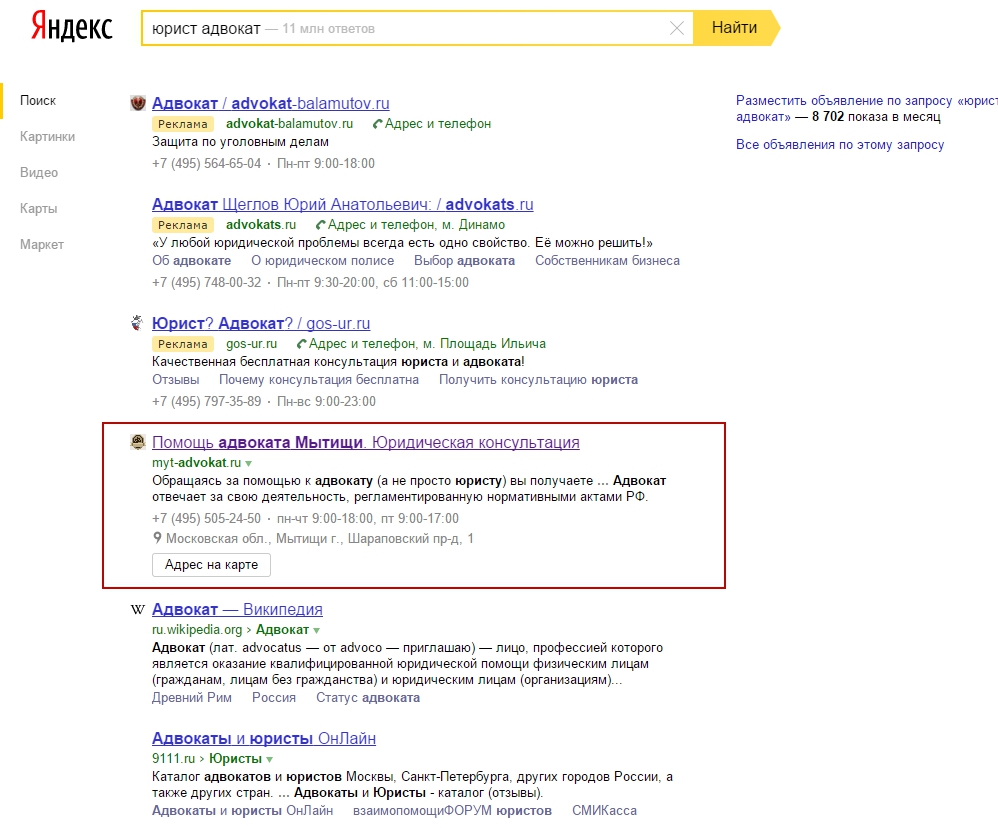Click the green 9111.ru URL
The image size is (998, 828).
click(174, 759)
